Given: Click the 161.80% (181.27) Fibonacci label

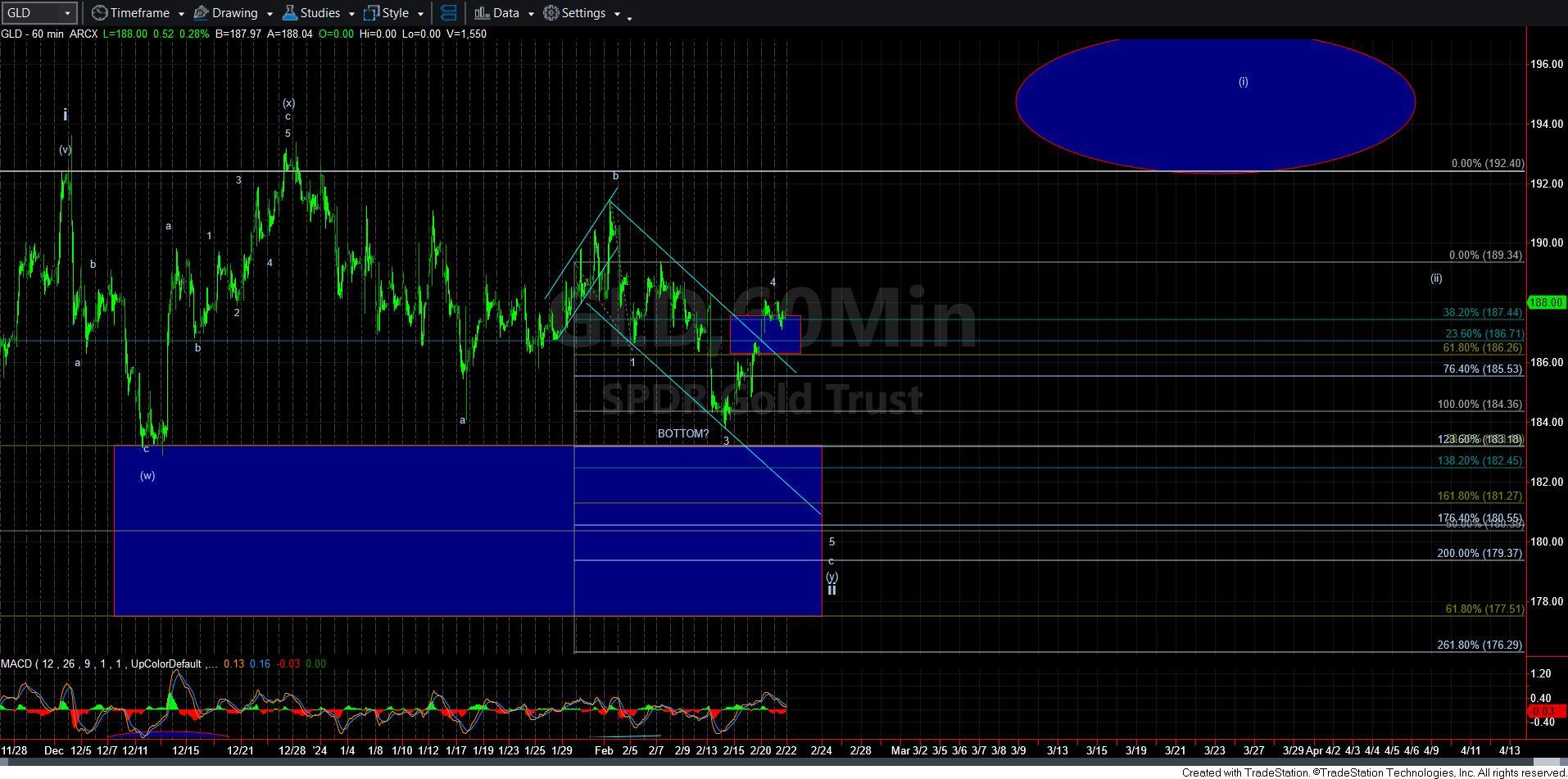Looking at the screenshot, I should click(1480, 496).
